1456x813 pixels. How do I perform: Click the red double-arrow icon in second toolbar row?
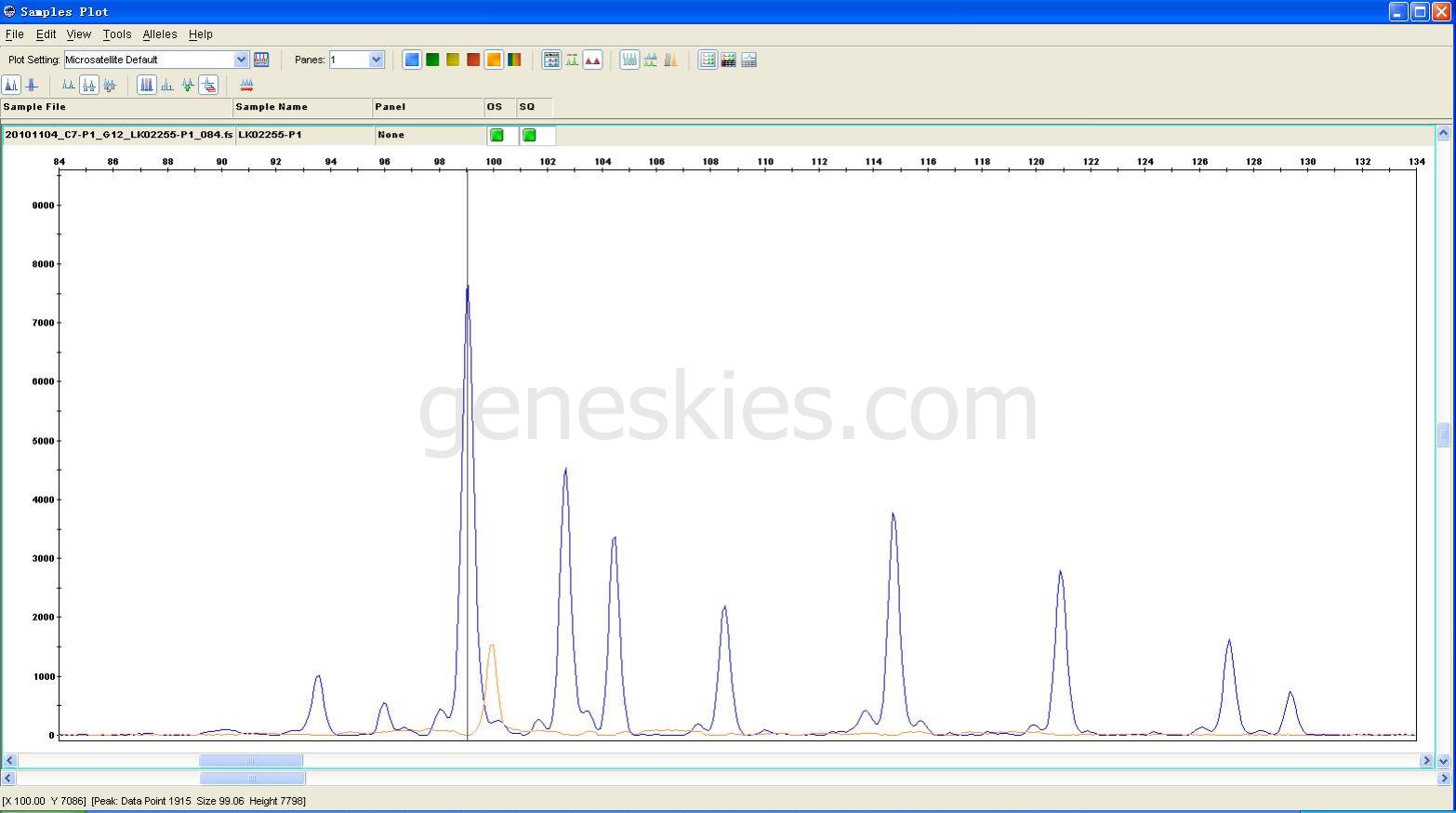click(246, 85)
